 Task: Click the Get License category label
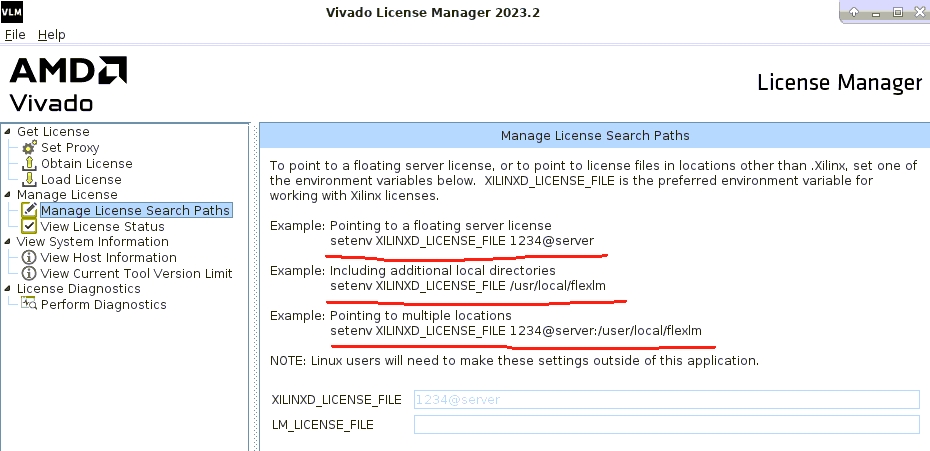(x=53, y=132)
